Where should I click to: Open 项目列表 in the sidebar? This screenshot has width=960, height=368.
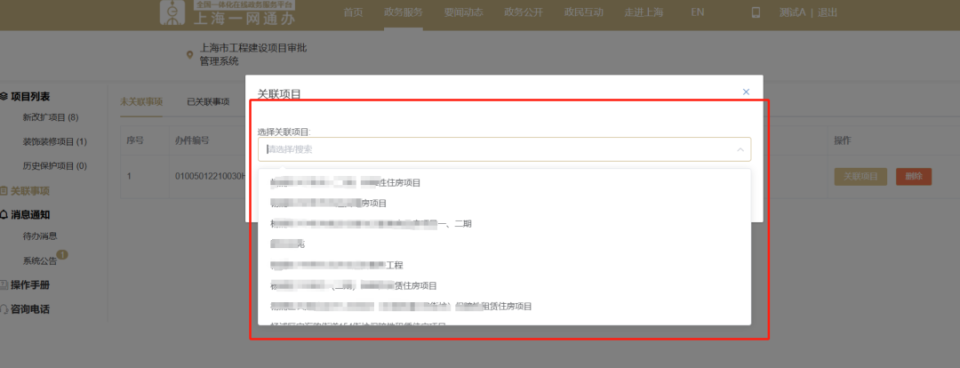(31, 96)
